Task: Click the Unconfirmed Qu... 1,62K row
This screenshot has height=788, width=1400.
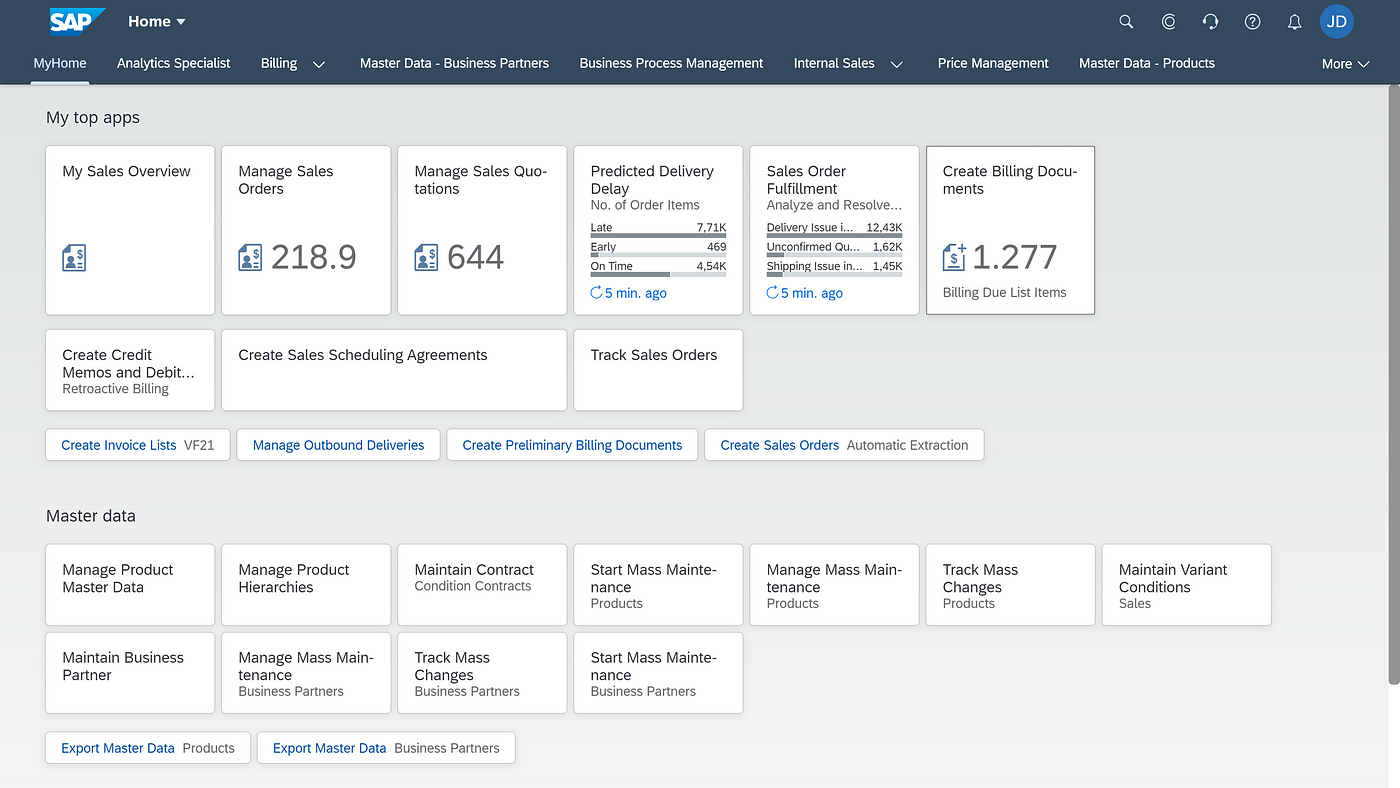Action: [x=834, y=247]
